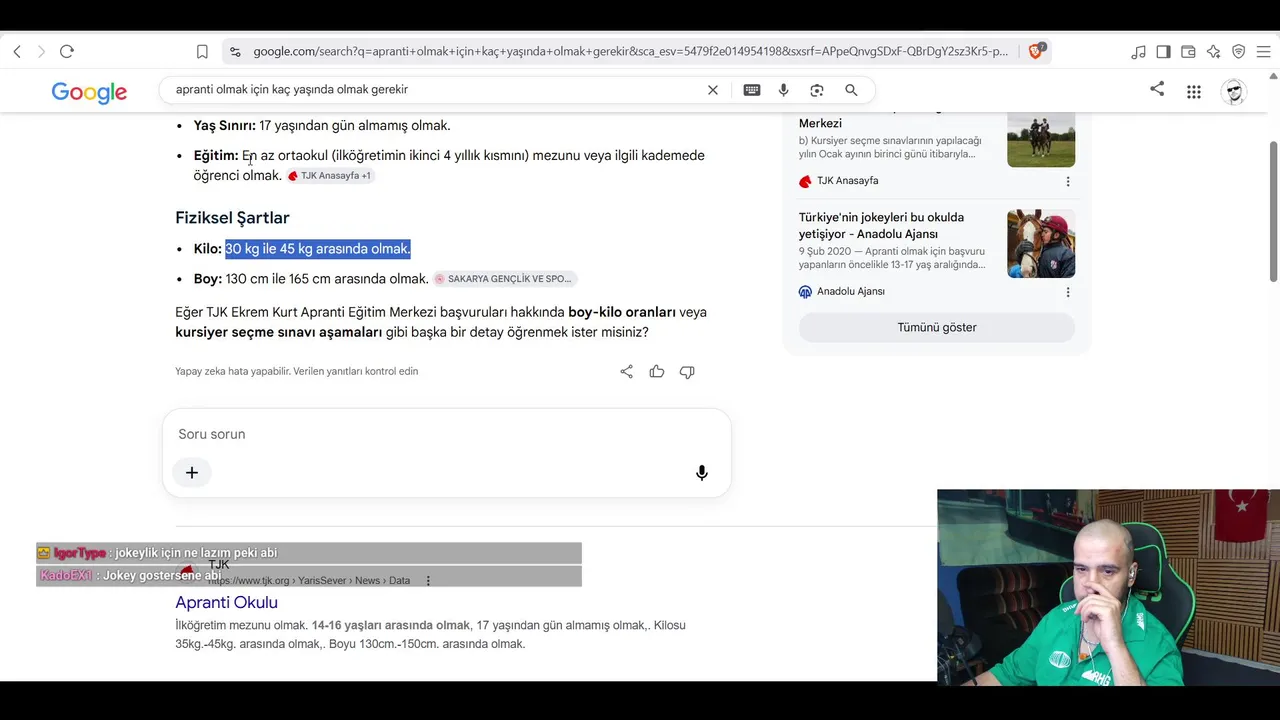Open the Brave Shields icon

click(1036, 51)
